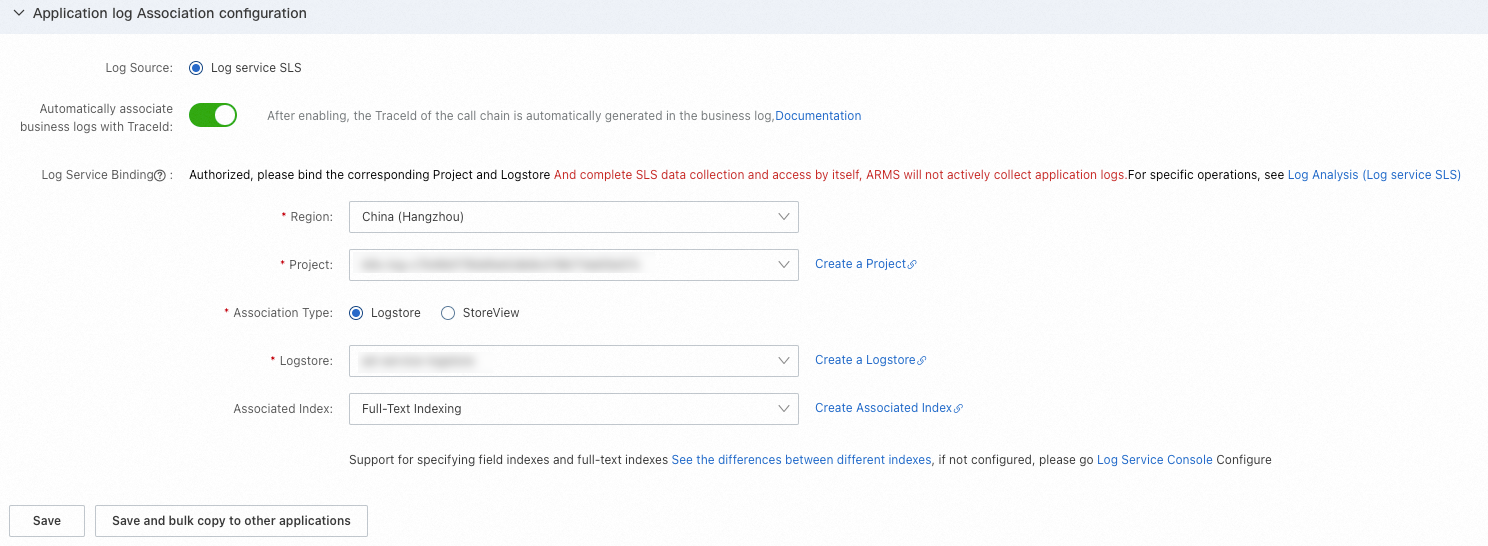Toggle automatic TraceId association switch
The height and width of the screenshot is (546, 1488).
click(x=213, y=115)
